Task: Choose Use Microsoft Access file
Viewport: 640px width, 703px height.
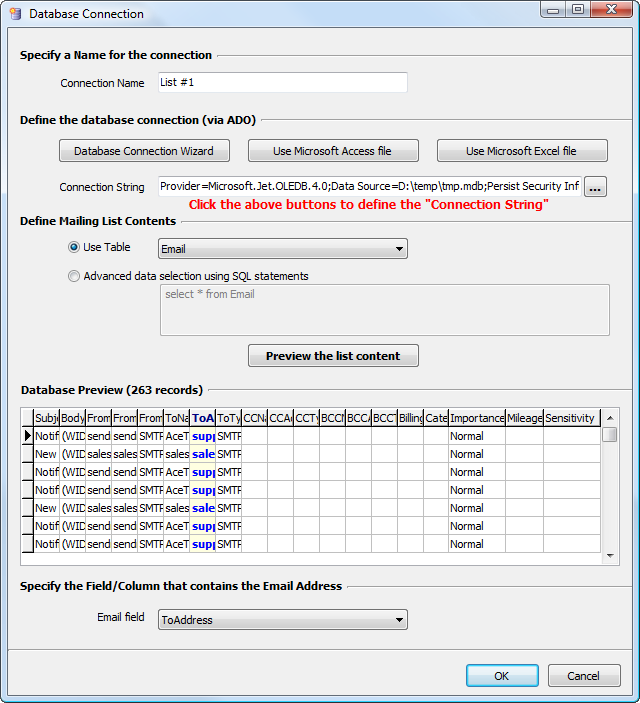Action: pos(333,151)
